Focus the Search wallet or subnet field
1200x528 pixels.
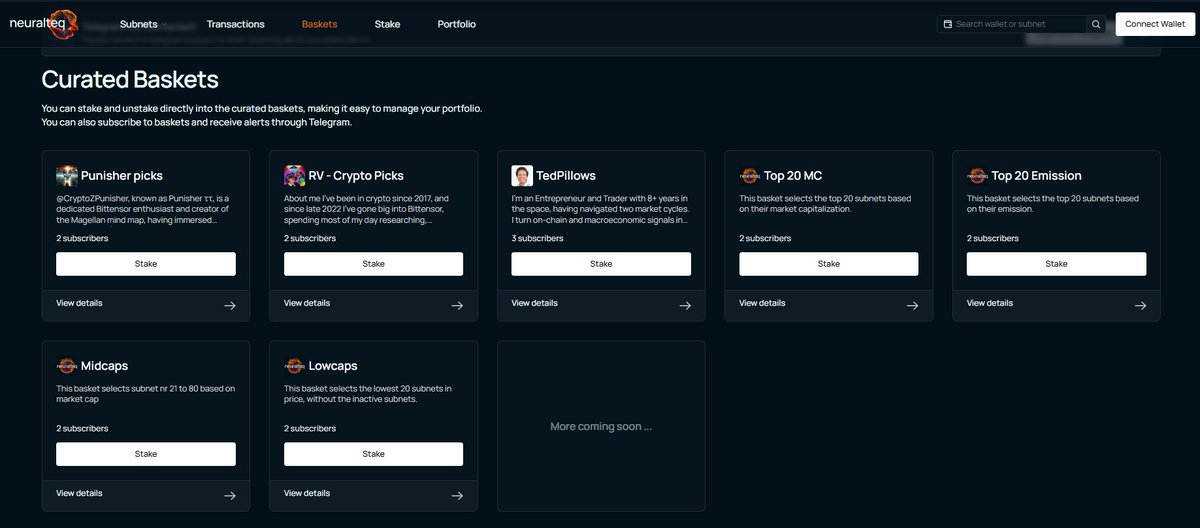tap(1012, 24)
